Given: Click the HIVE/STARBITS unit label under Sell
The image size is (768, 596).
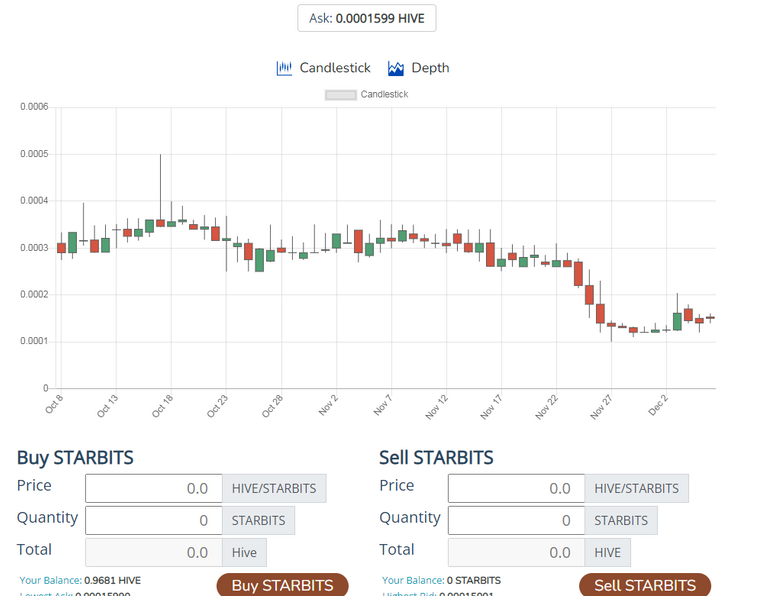Looking at the screenshot, I should [x=637, y=488].
